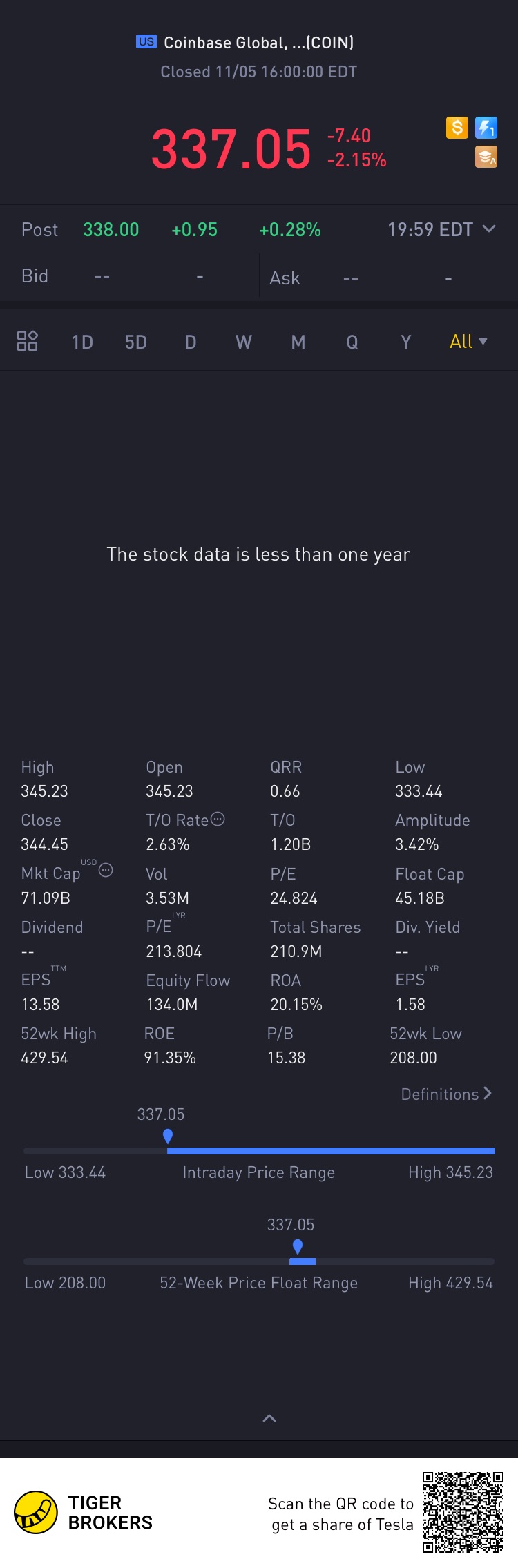Click the info icon beside Mkt Cap

106,870
